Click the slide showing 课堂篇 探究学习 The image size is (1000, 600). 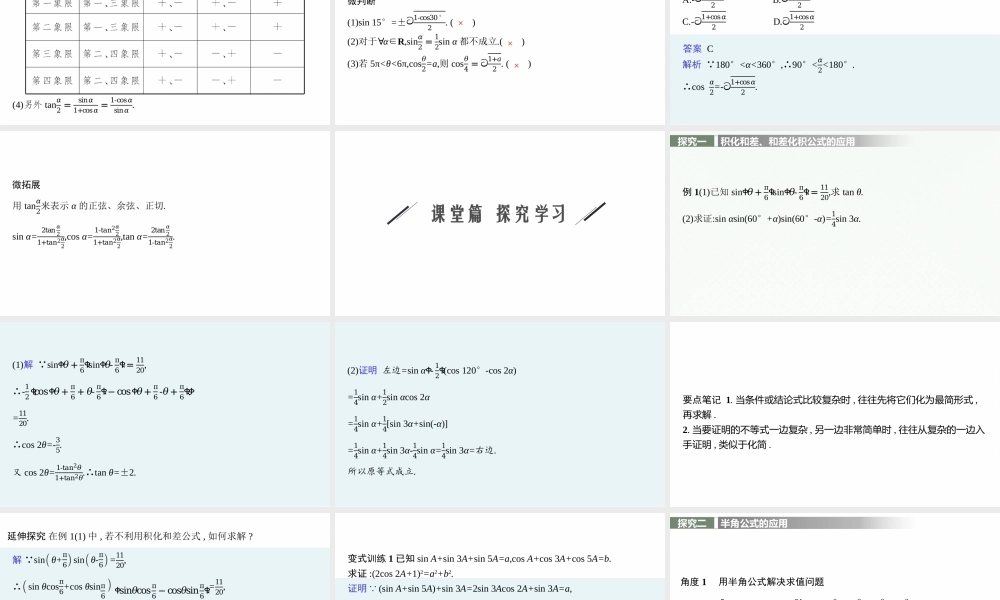(498, 222)
